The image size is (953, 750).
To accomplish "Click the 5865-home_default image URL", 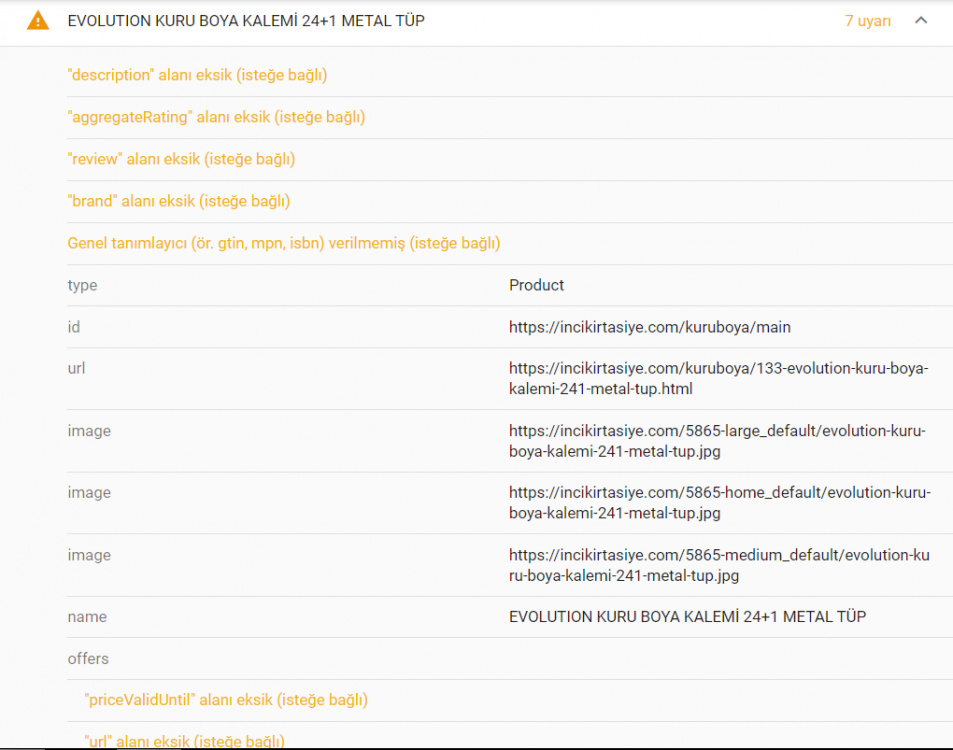I will [x=720, y=503].
